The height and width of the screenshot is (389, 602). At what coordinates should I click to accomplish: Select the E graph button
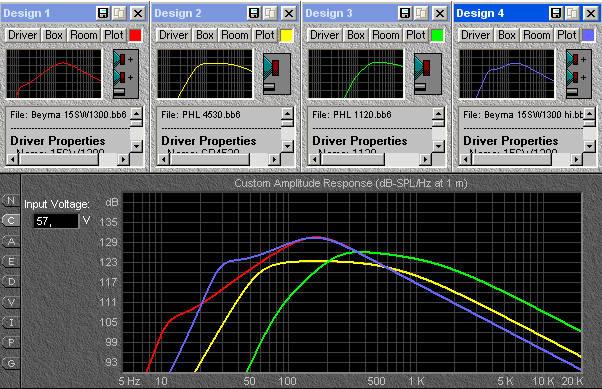(11, 262)
